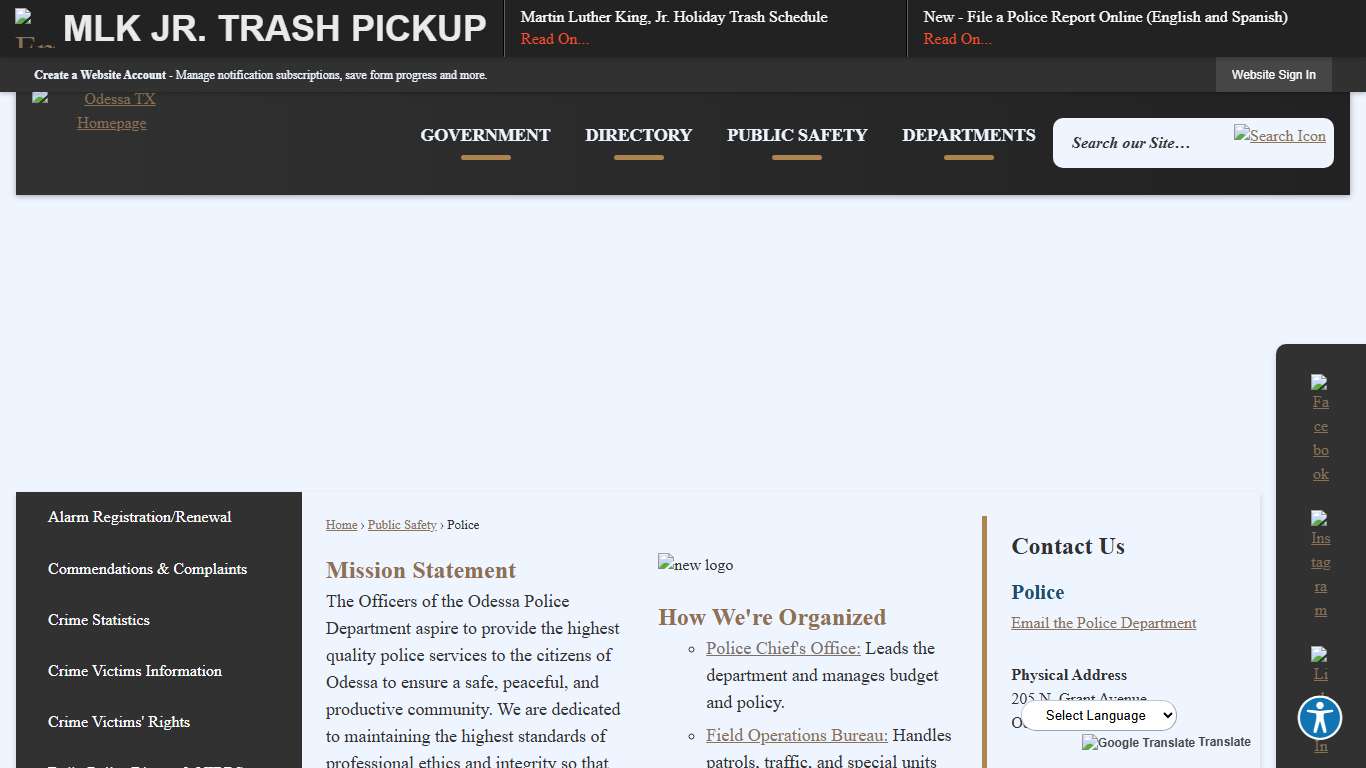Open the Government menu
The height and width of the screenshot is (768, 1366).
point(485,135)
